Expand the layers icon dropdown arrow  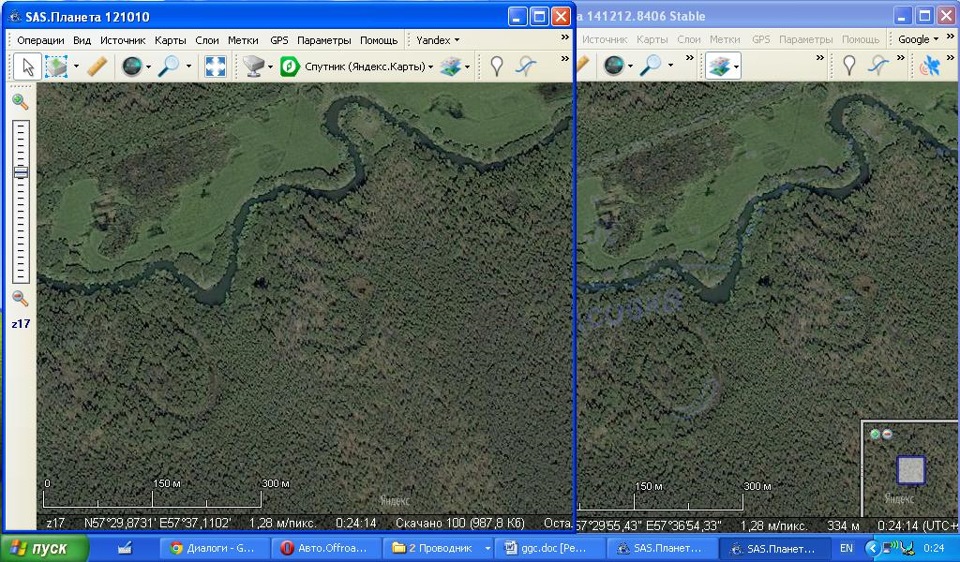468,66
